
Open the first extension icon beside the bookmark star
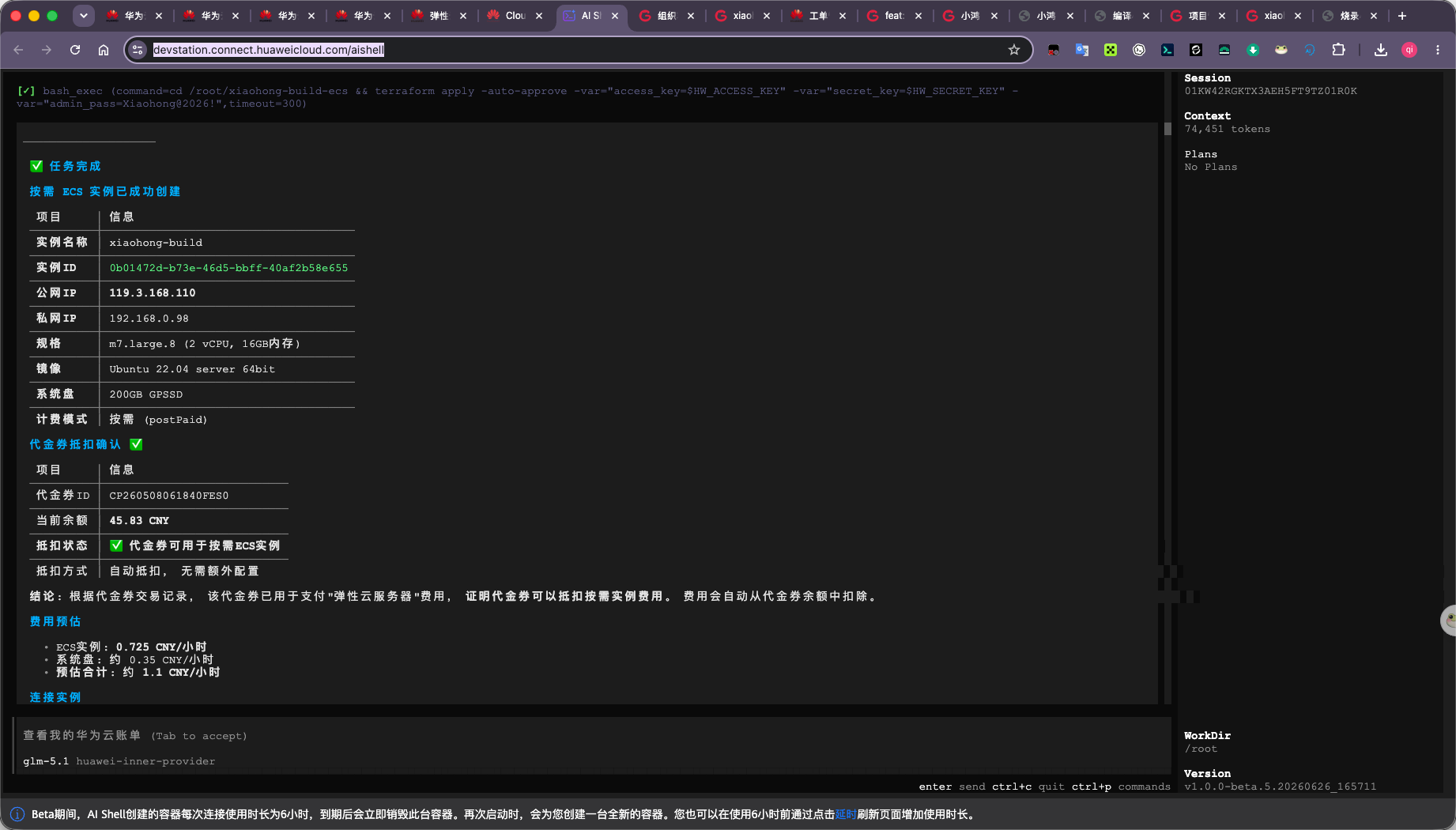pyautogui.click(x=1054, y=50)
